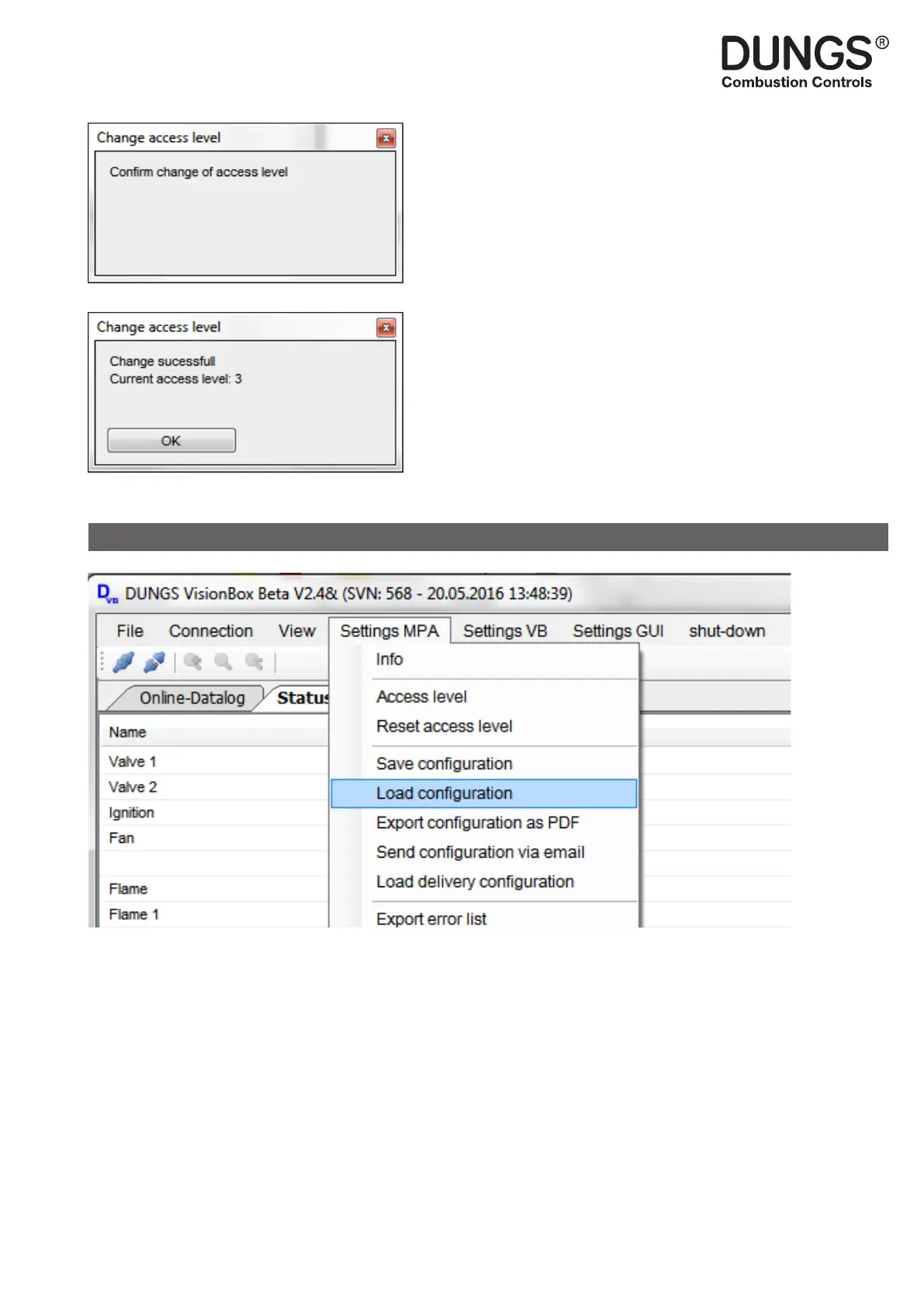The width and height of the screenshot is (924, 1307).
Task: Click the shut-down menu item
Action: pyautogui.click(x=727, y=631)
